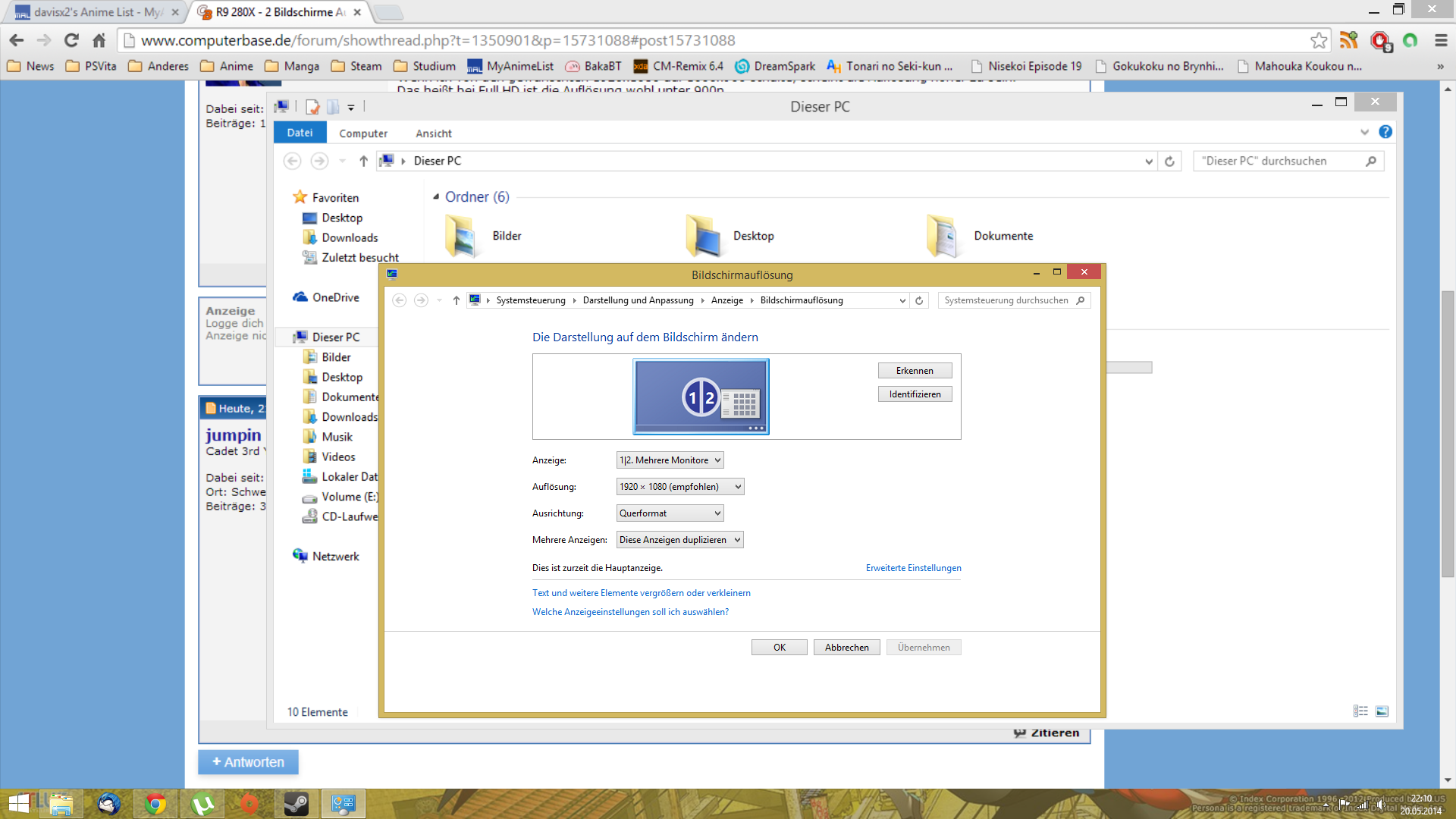Collapse the Ordner (6) group
1456x819 pixels.
(436, 197)
